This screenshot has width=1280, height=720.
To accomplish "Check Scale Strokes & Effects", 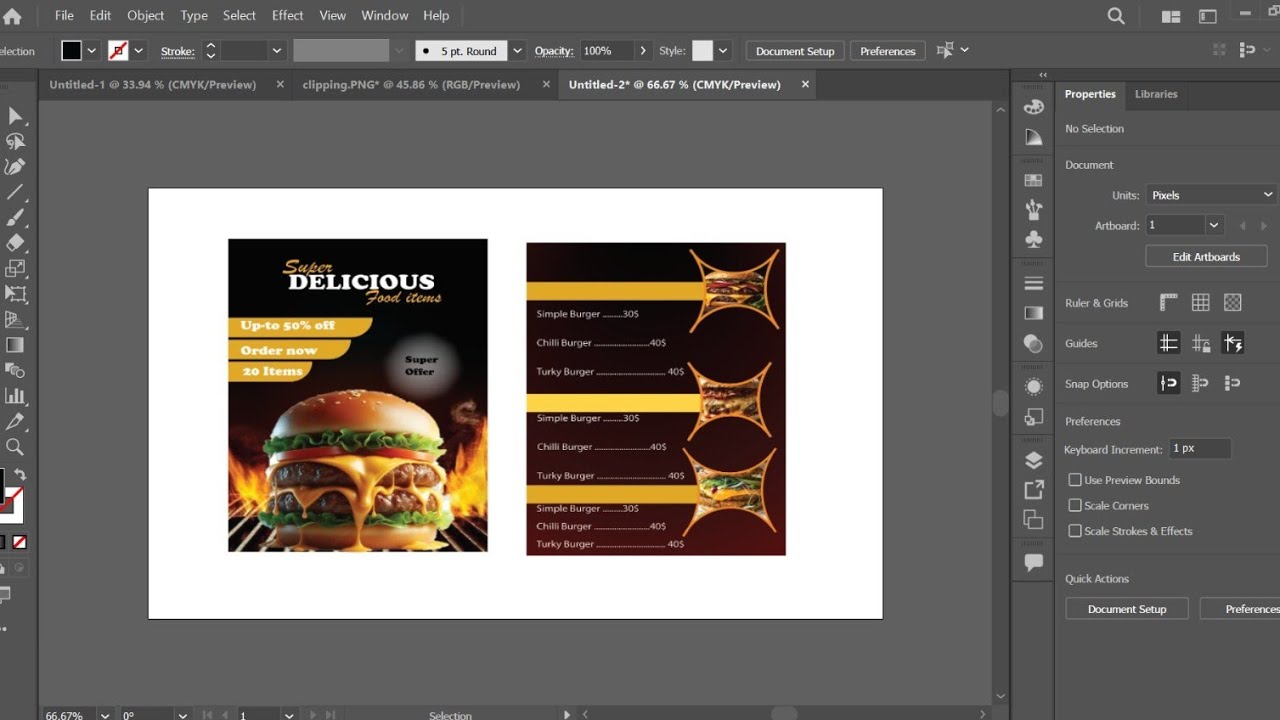I will [x=1075, y=531].
